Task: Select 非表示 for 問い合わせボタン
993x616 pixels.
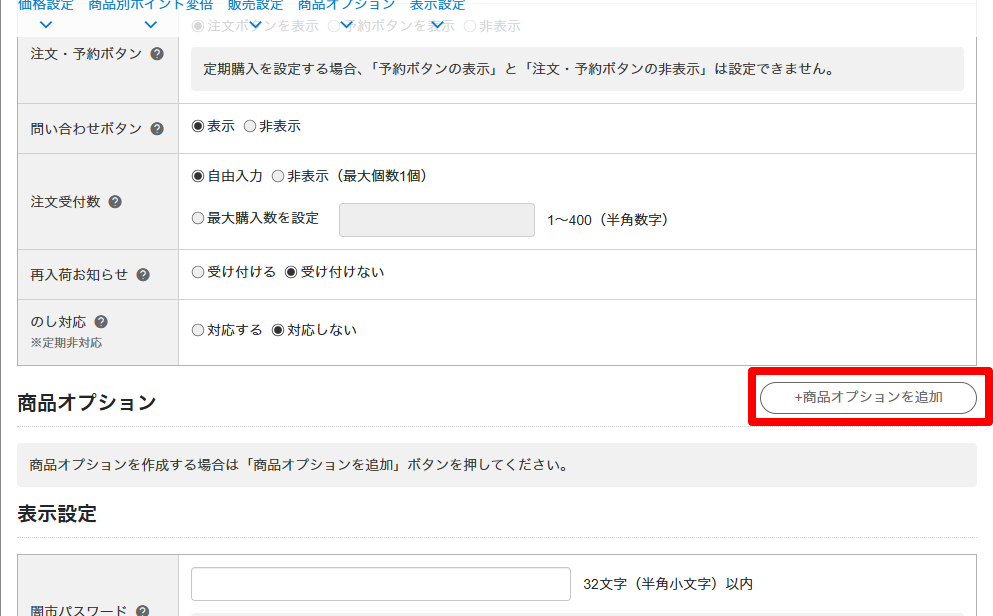Action: tap(250, 127)
